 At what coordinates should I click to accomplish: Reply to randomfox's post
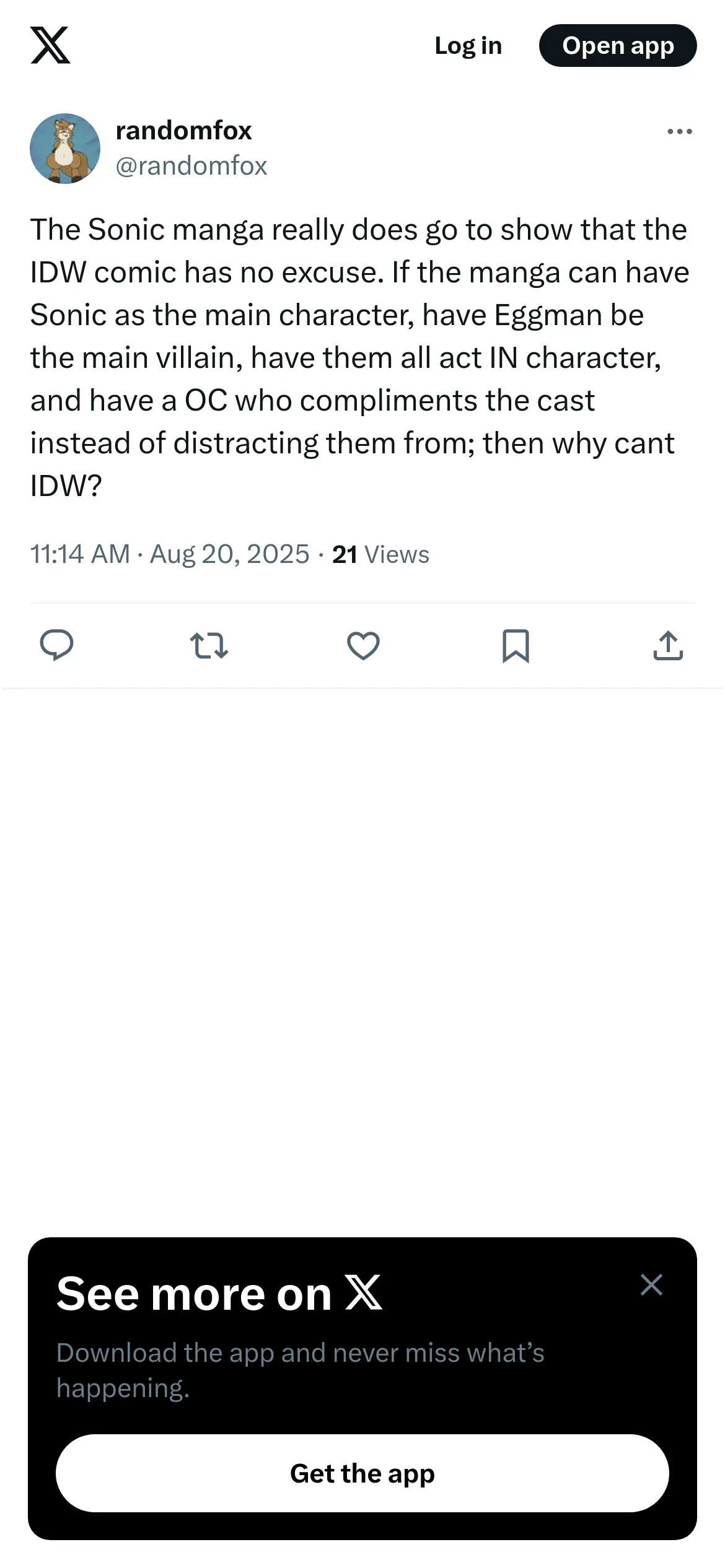tap(56, 645)
